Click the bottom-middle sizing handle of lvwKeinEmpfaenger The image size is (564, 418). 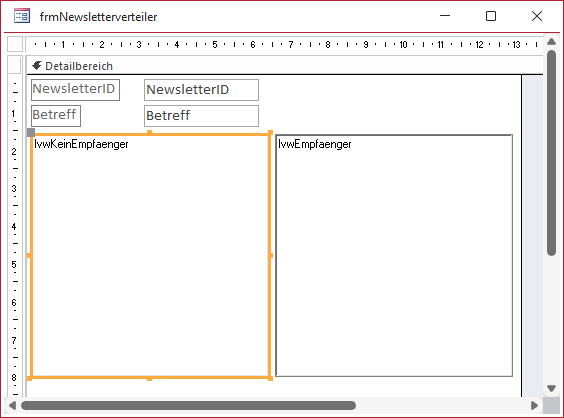point(149,378)
